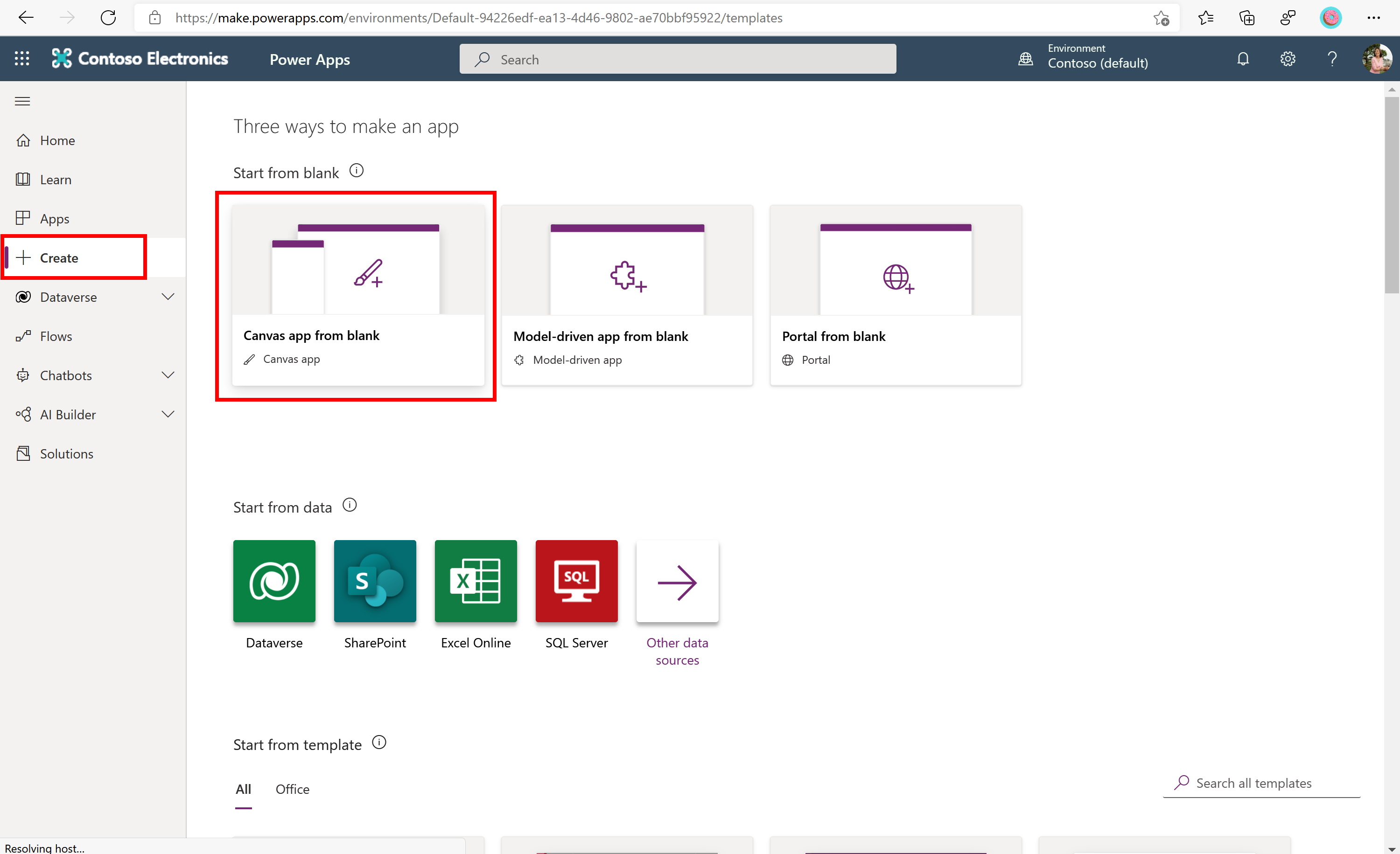The image size is (1400, 854).
Task: Select the SQL Server data source tile
Action: (576, 581)
